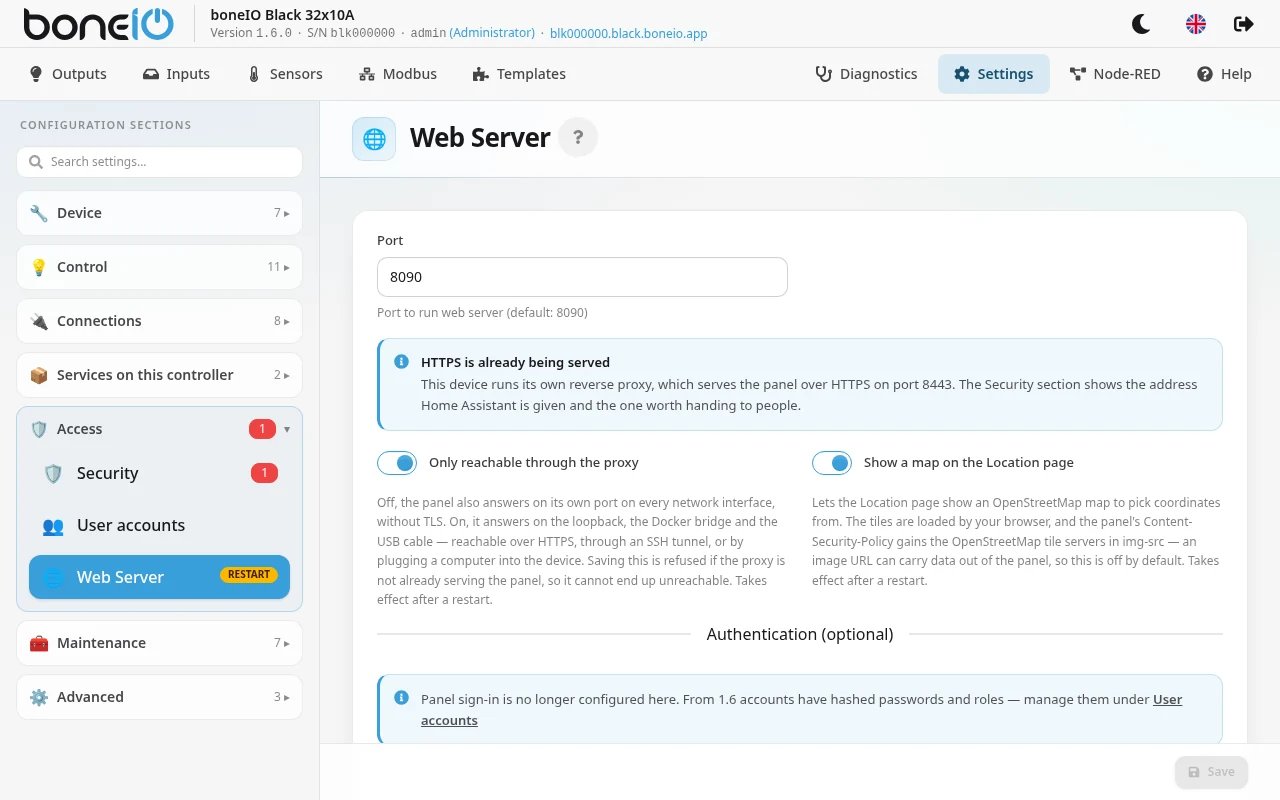Click the Search settings field
1280x800 pixels.
pyautogui.click(x=159, y=162)
